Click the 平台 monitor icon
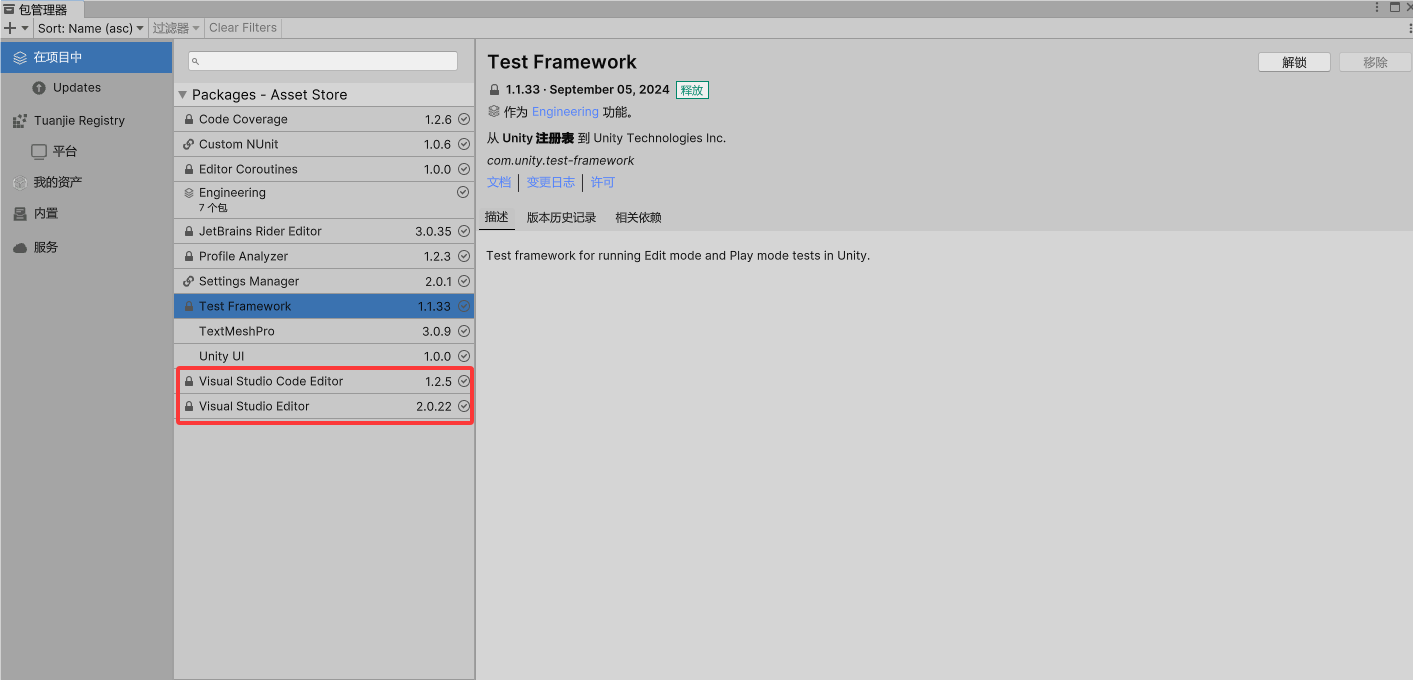 point(39,152)
